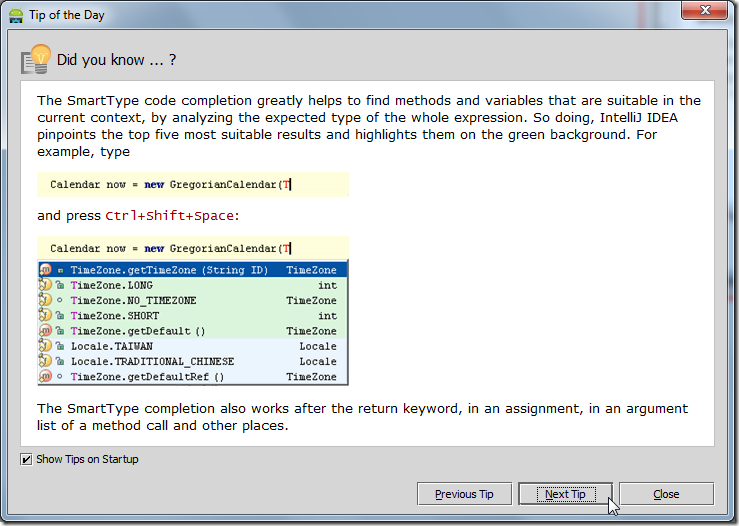Screen dimensions: 739x526
Task: Click 'The SmartType completion also works' paragraph
Action: 362,417
